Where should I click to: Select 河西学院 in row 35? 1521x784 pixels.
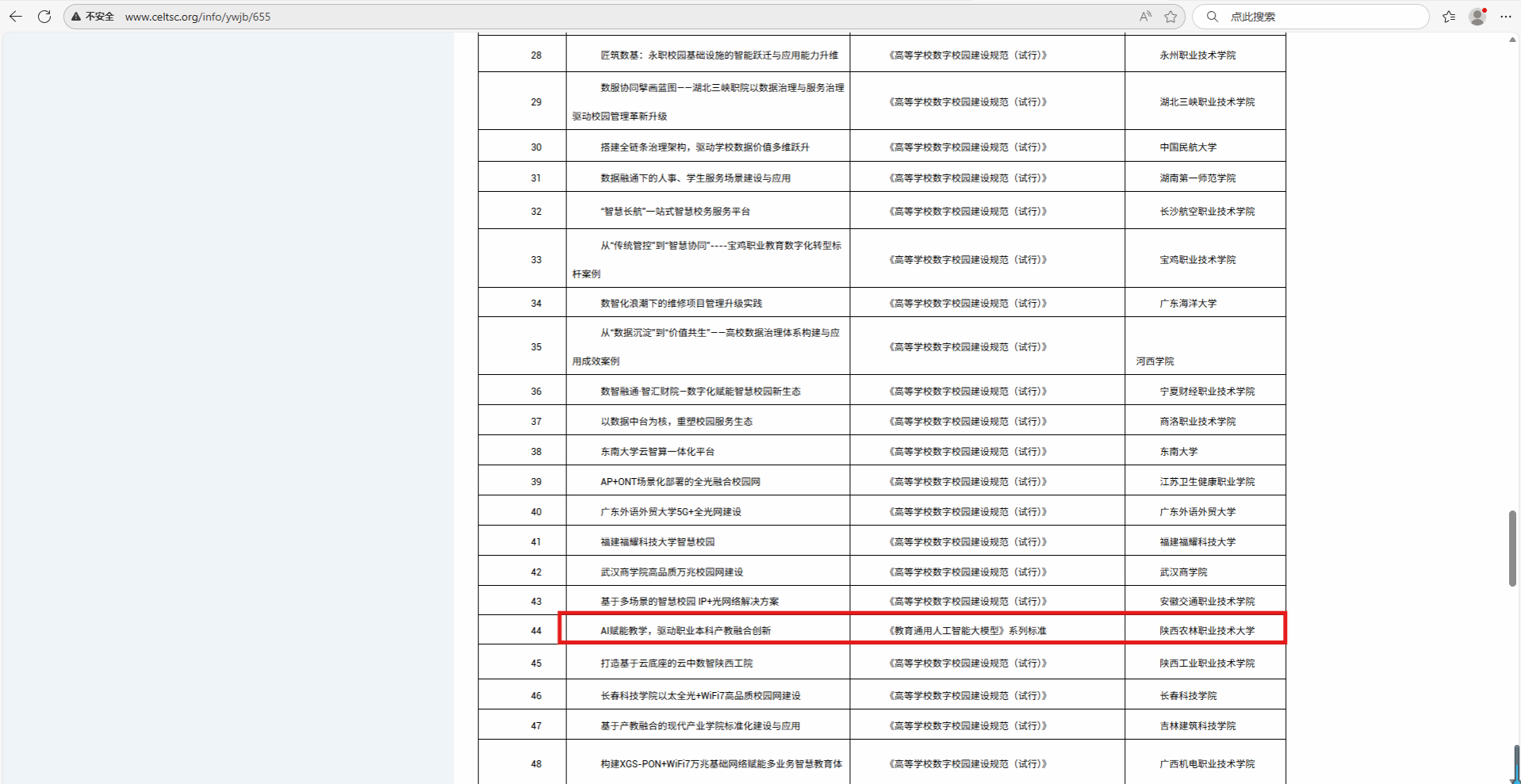point(1155,361)
